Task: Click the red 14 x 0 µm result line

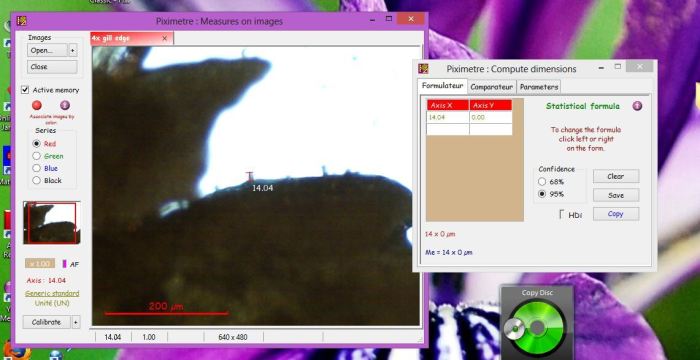Action: [440, 234]
